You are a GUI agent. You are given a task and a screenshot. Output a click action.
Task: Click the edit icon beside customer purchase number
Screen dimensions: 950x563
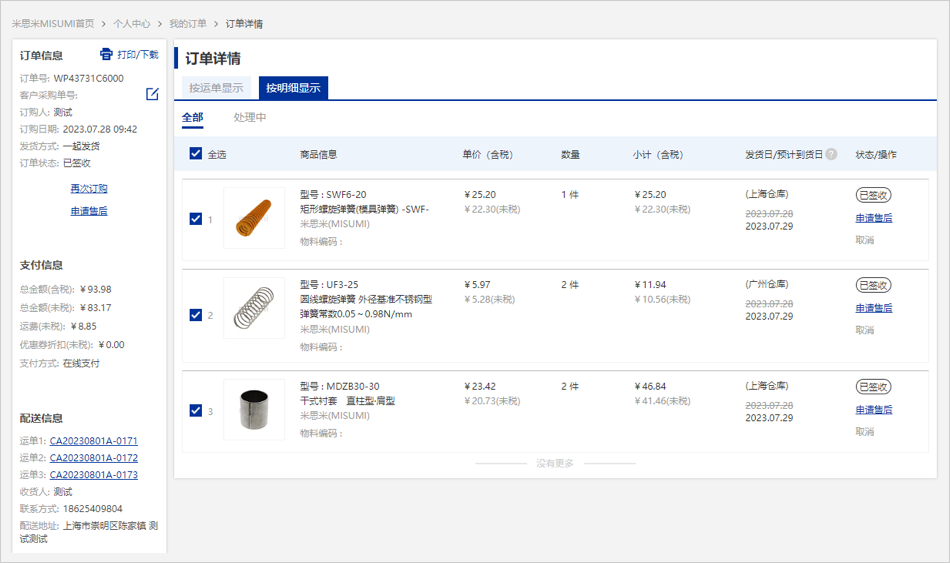pos(152,94)
